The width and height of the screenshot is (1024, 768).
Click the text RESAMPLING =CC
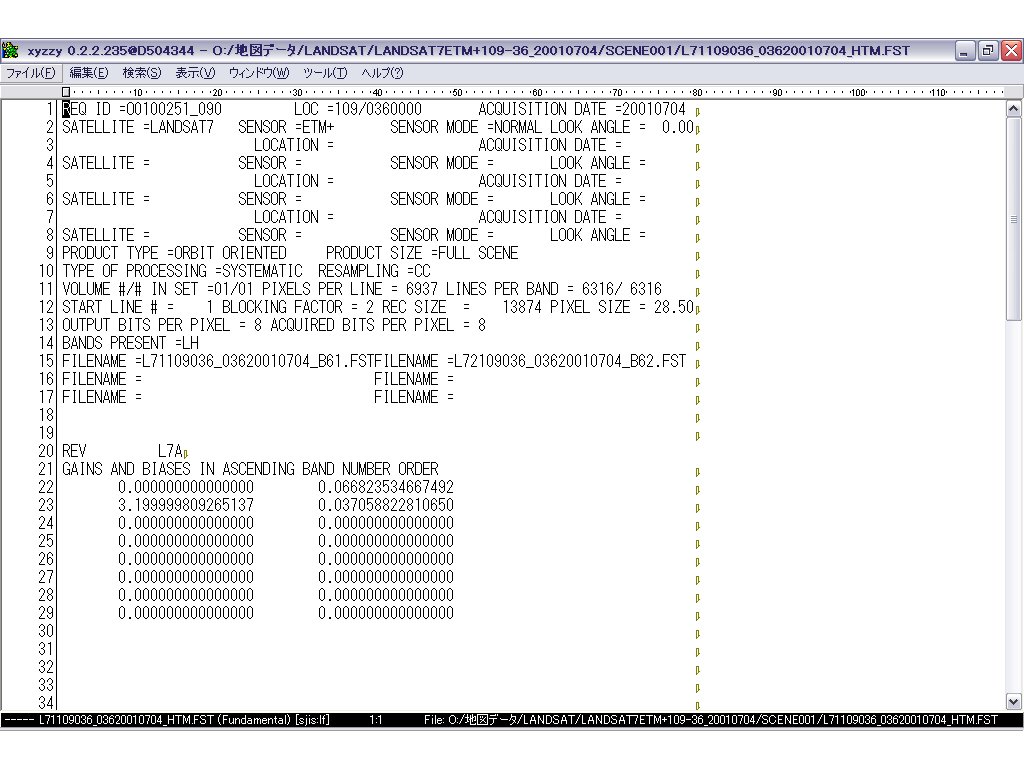(x=374, y=271)
